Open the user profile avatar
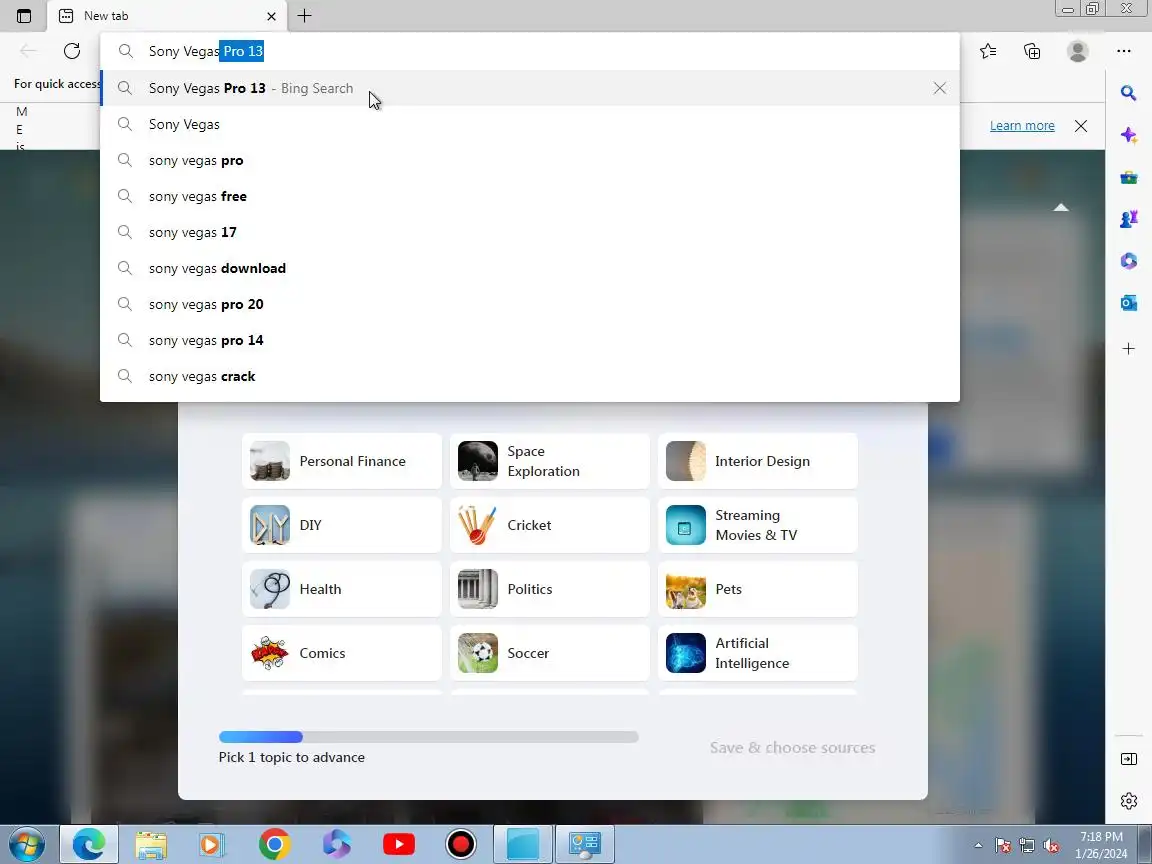The image size is (1152, 864). point(1078,51)
